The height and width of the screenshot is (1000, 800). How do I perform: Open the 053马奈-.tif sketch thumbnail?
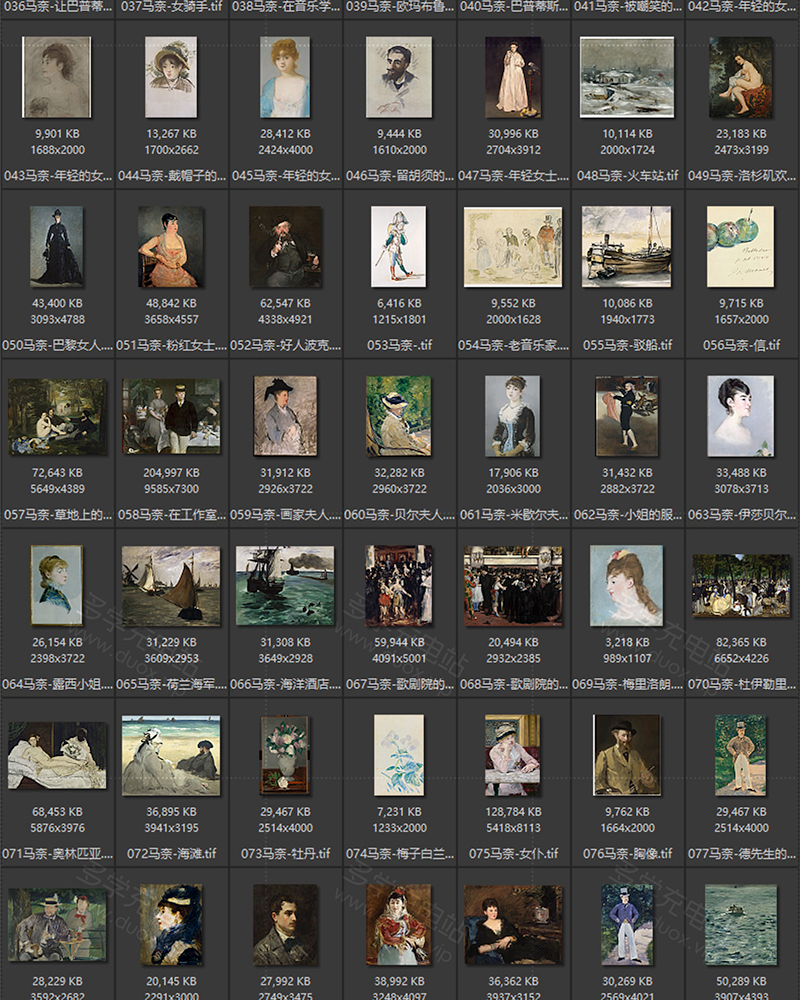pyautogui.click(x=398, y=252)
